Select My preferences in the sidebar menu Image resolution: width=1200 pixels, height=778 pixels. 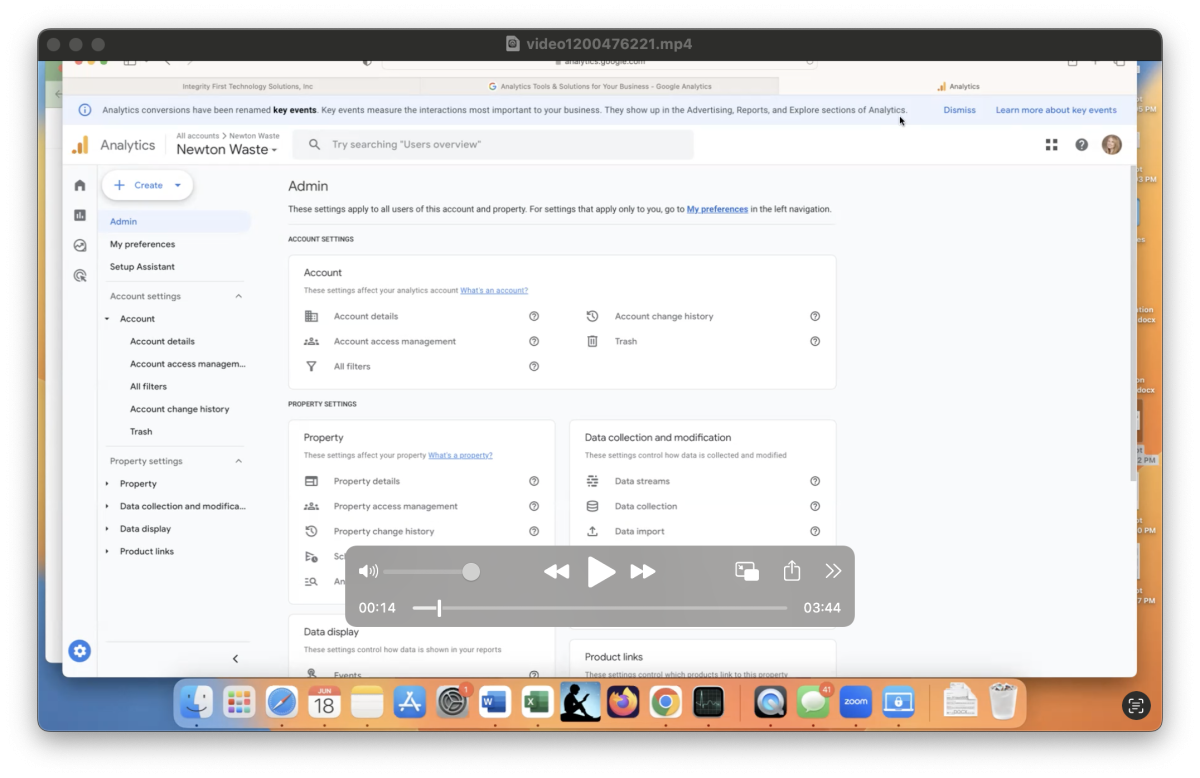point(142,243)
